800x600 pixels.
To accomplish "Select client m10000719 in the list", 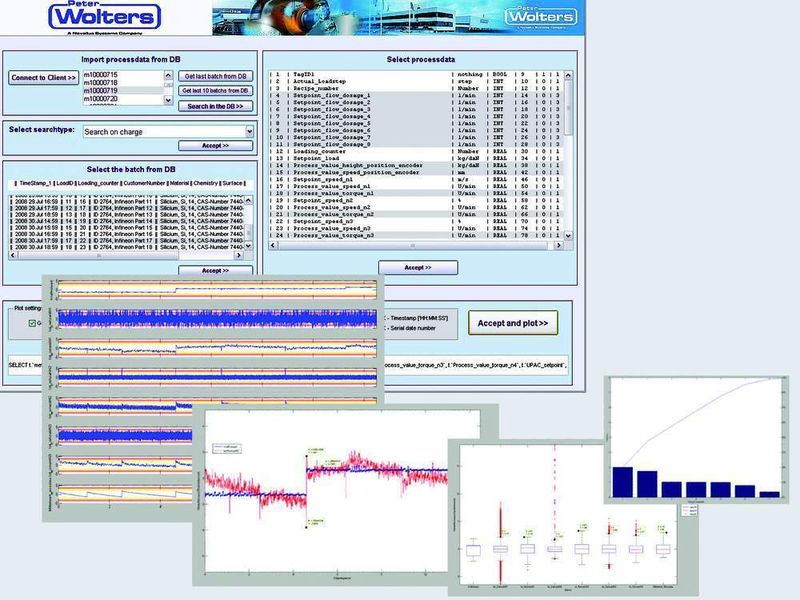I will pyautogui.click(x=123, y=90).
